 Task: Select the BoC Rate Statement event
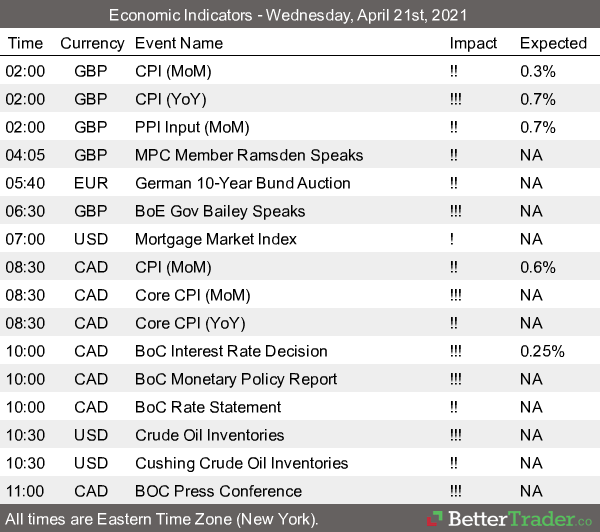208,407
